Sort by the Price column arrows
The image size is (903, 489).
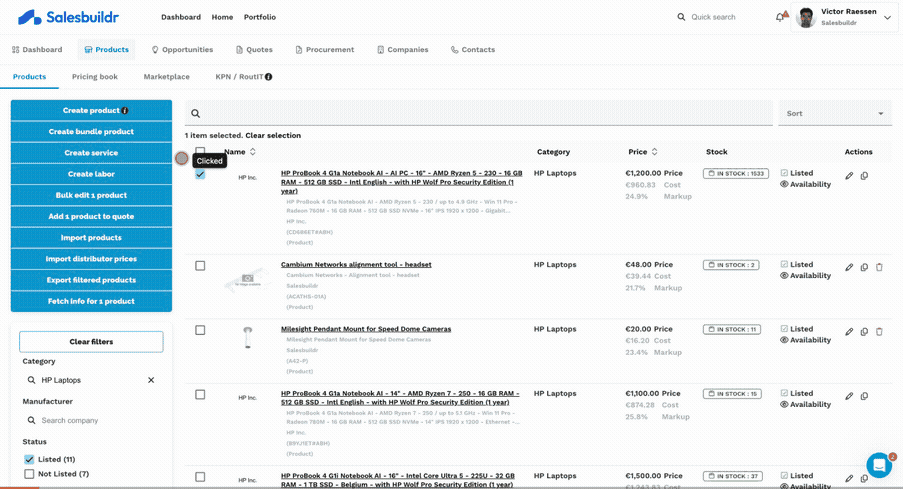(x=654, y=152)
